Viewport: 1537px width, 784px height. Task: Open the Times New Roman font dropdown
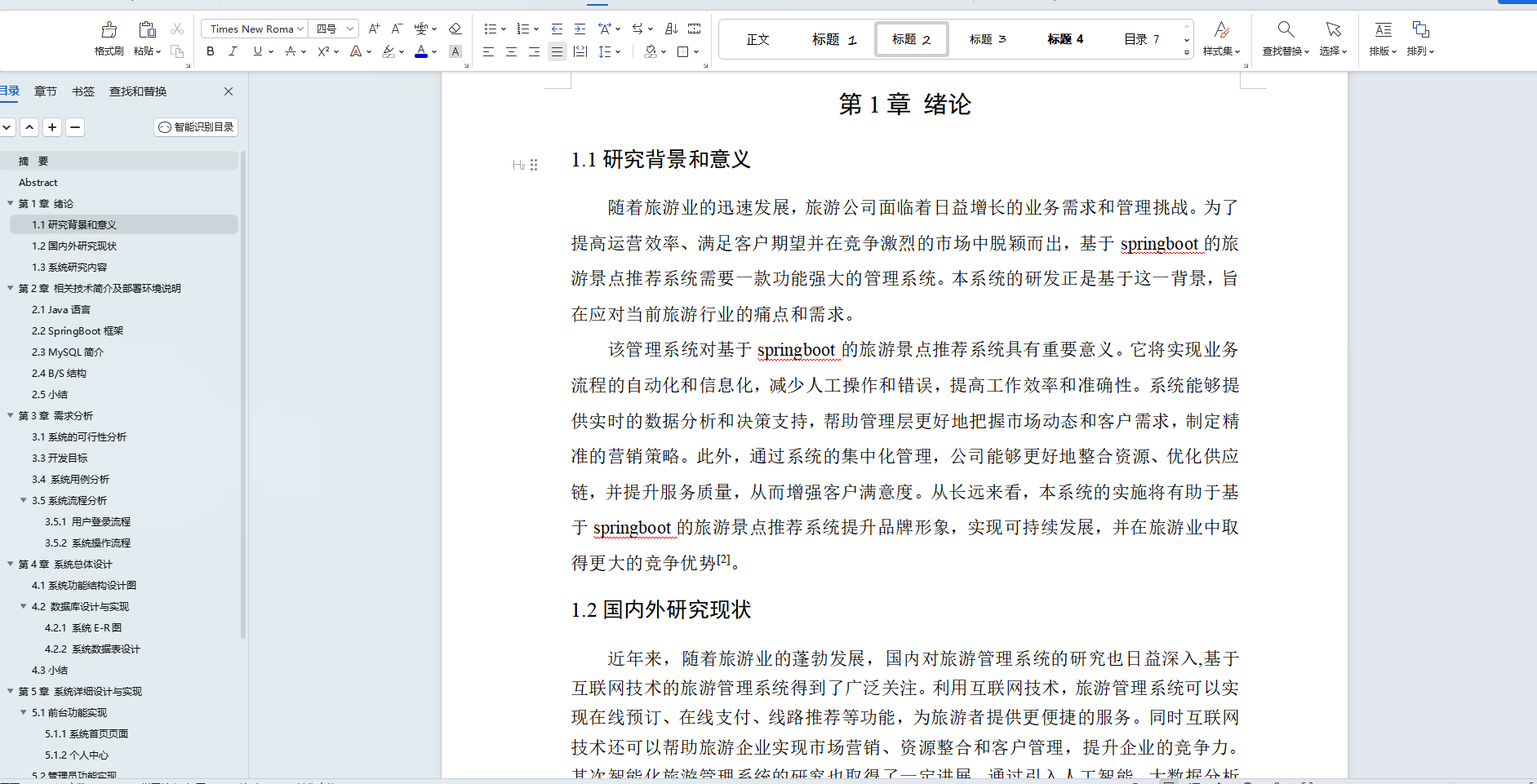[x=254, y=29]
